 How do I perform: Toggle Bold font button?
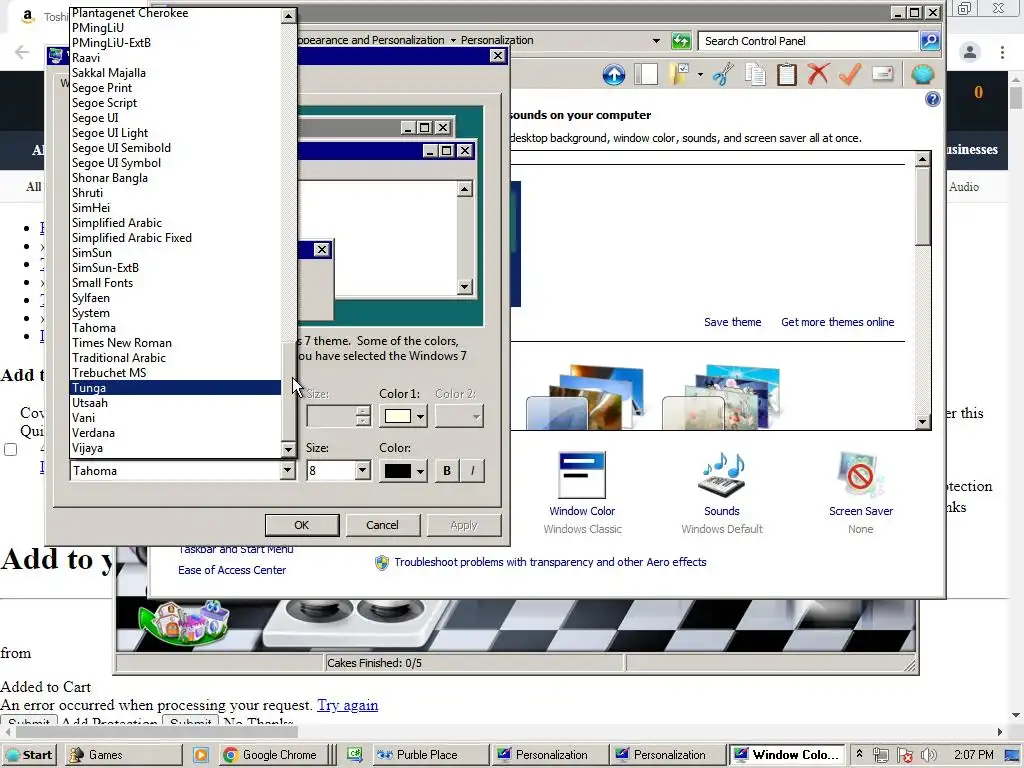tap(447, 471)
